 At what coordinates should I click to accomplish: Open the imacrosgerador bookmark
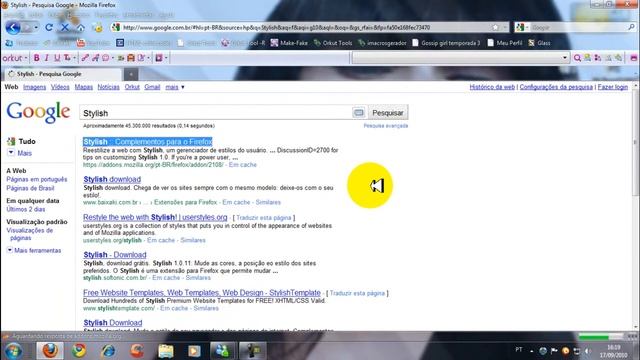(382, 43)
